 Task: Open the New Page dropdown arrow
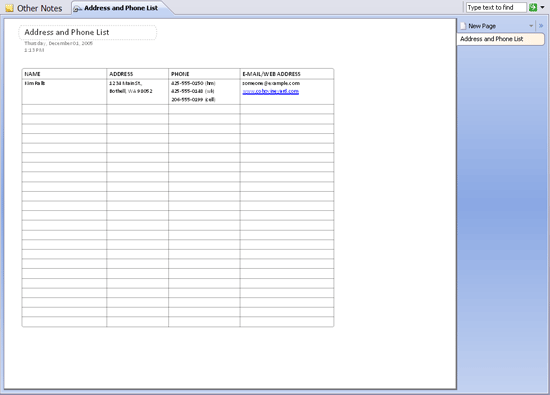point(531,26)
